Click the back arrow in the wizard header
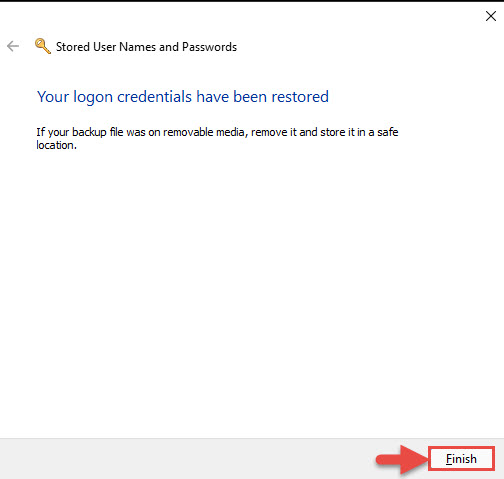 pyautogui.click(x=13, y=46)
